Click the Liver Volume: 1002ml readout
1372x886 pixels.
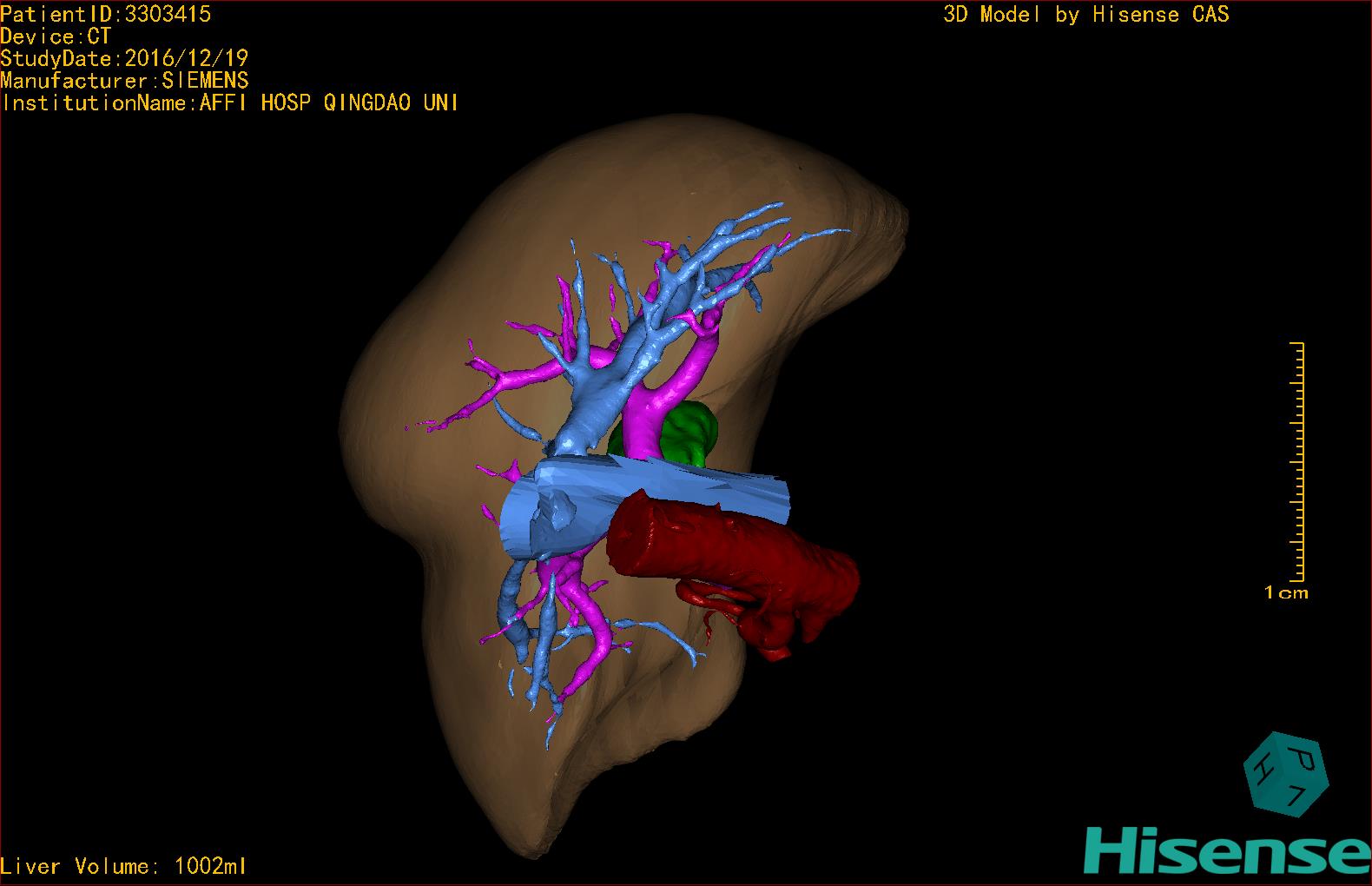coord(124,866)
